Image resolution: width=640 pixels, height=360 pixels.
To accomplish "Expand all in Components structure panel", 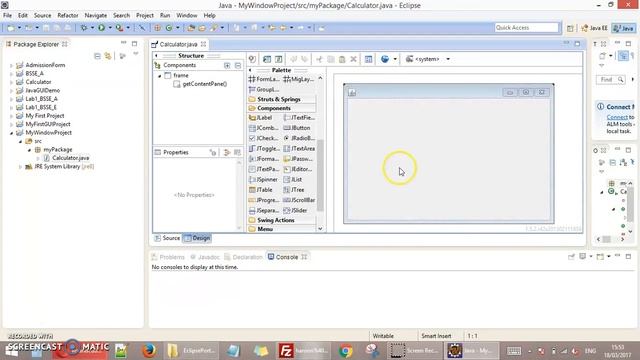I will (227, 65).
